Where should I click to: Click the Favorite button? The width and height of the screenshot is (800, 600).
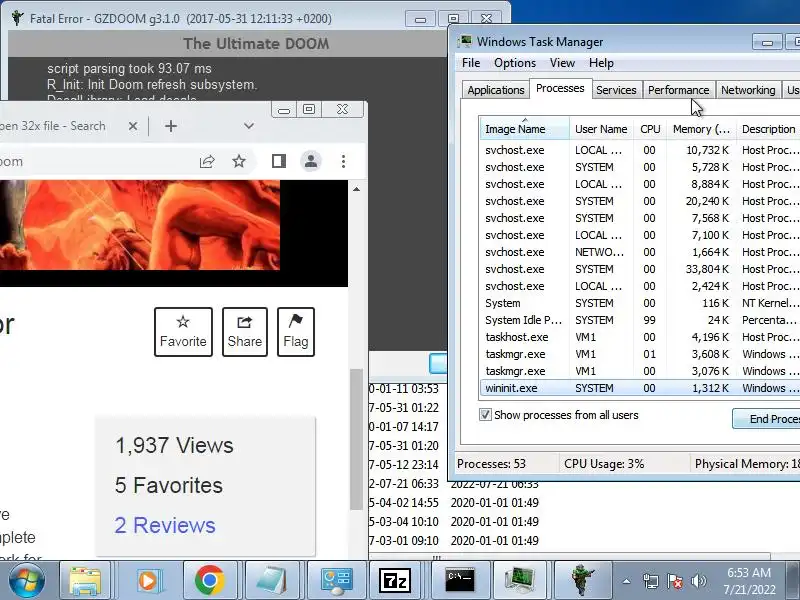point(183,332)
